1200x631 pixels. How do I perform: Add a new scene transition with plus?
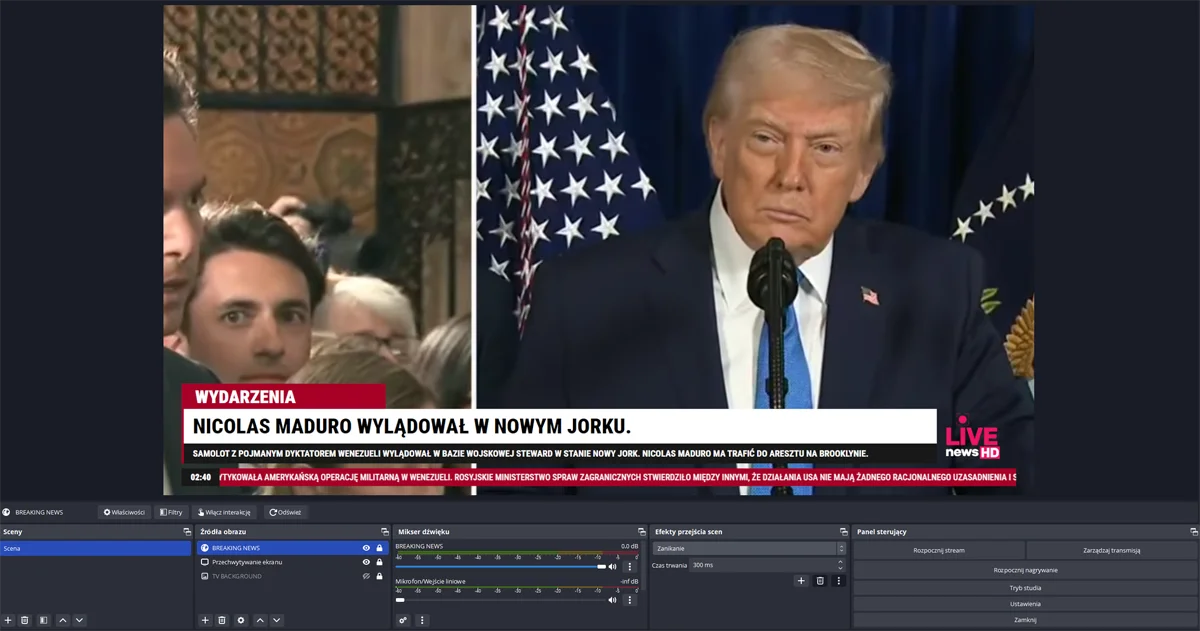coord(800,580)
